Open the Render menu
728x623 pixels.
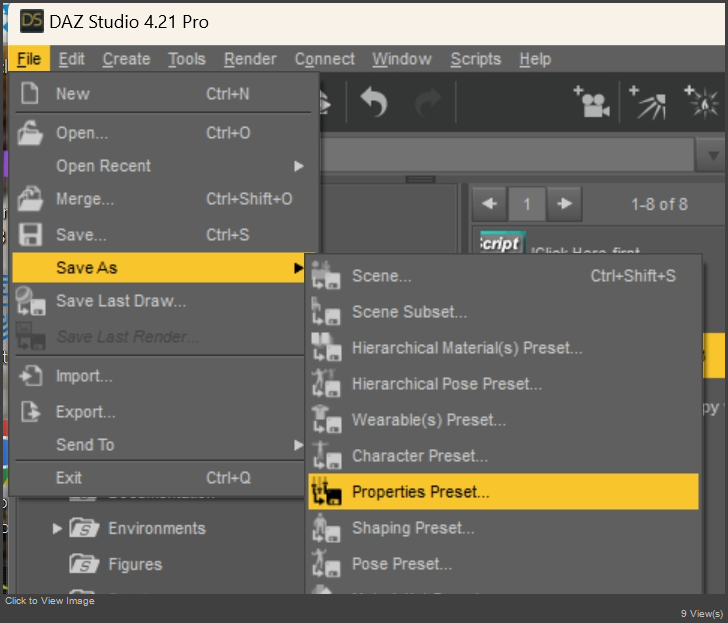(250, 59)
